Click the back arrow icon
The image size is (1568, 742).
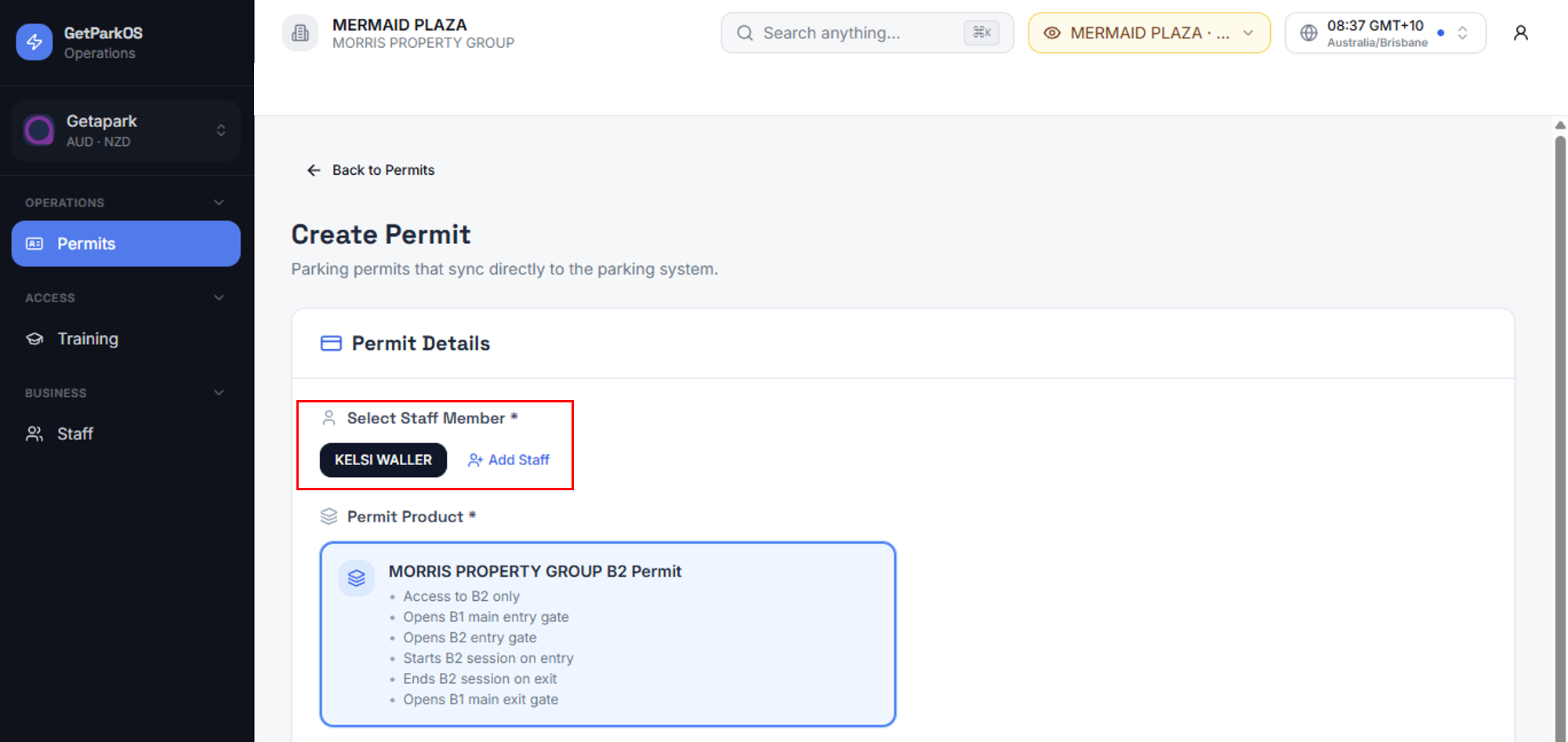point(314,170)
